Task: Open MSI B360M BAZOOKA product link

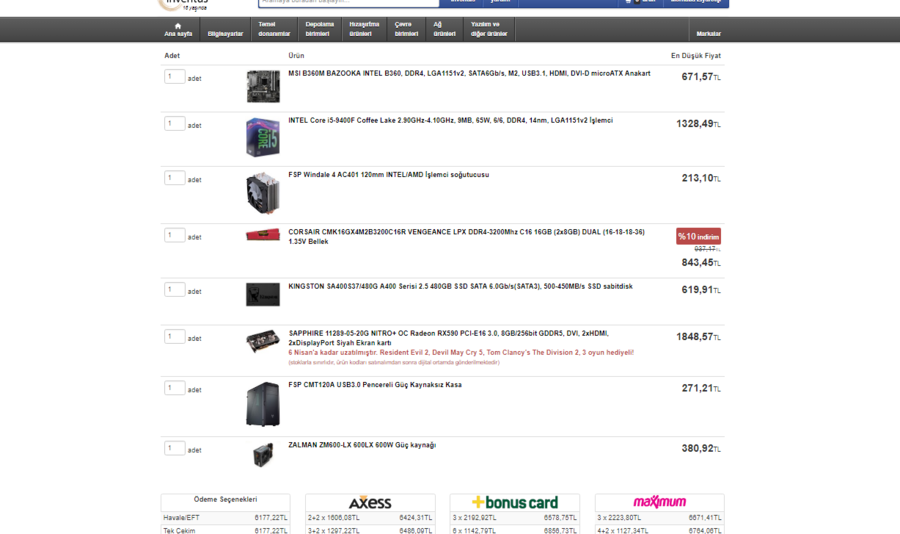Action: tap(469, 73)
